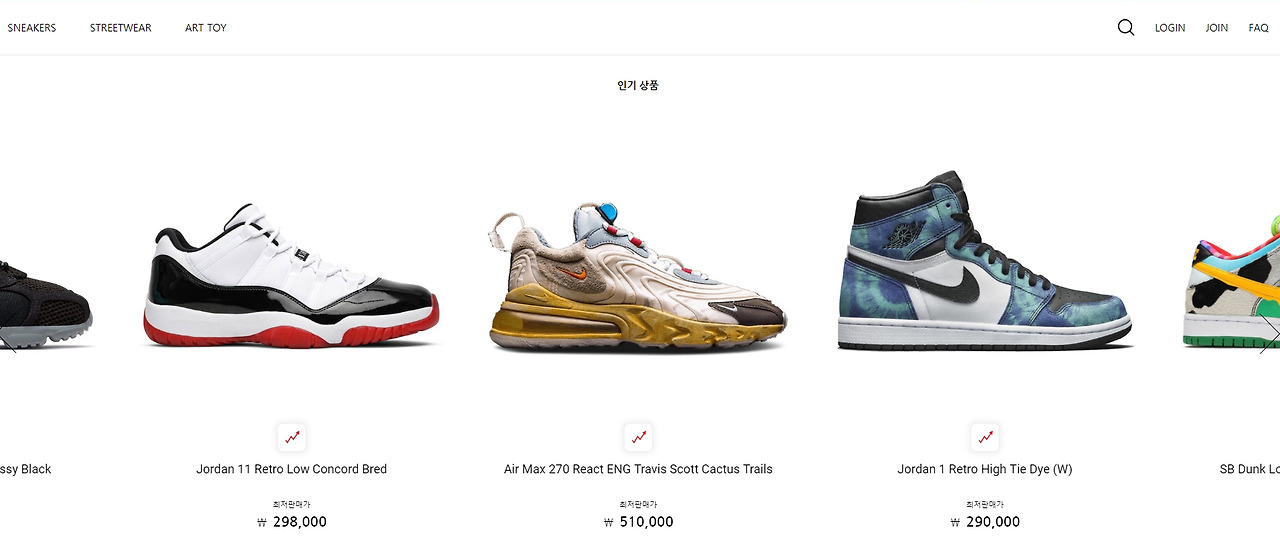Open the FAQ page
This screenshot has width=1280, height=543.
1258,28
